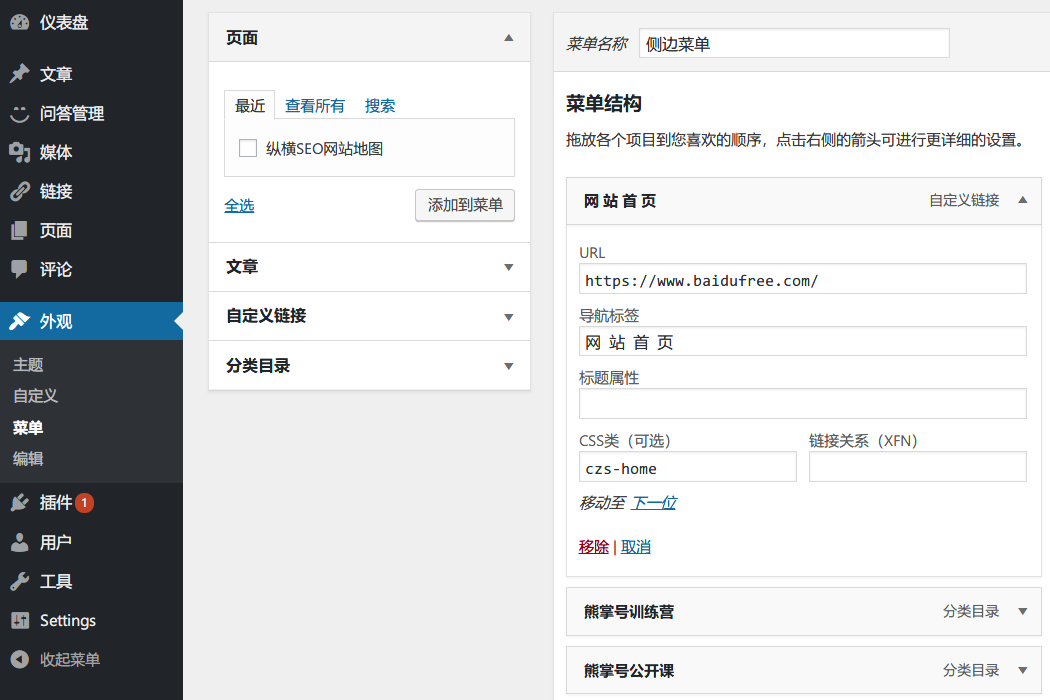Check the 纵横SEO网站地图 checkbox

248,149
